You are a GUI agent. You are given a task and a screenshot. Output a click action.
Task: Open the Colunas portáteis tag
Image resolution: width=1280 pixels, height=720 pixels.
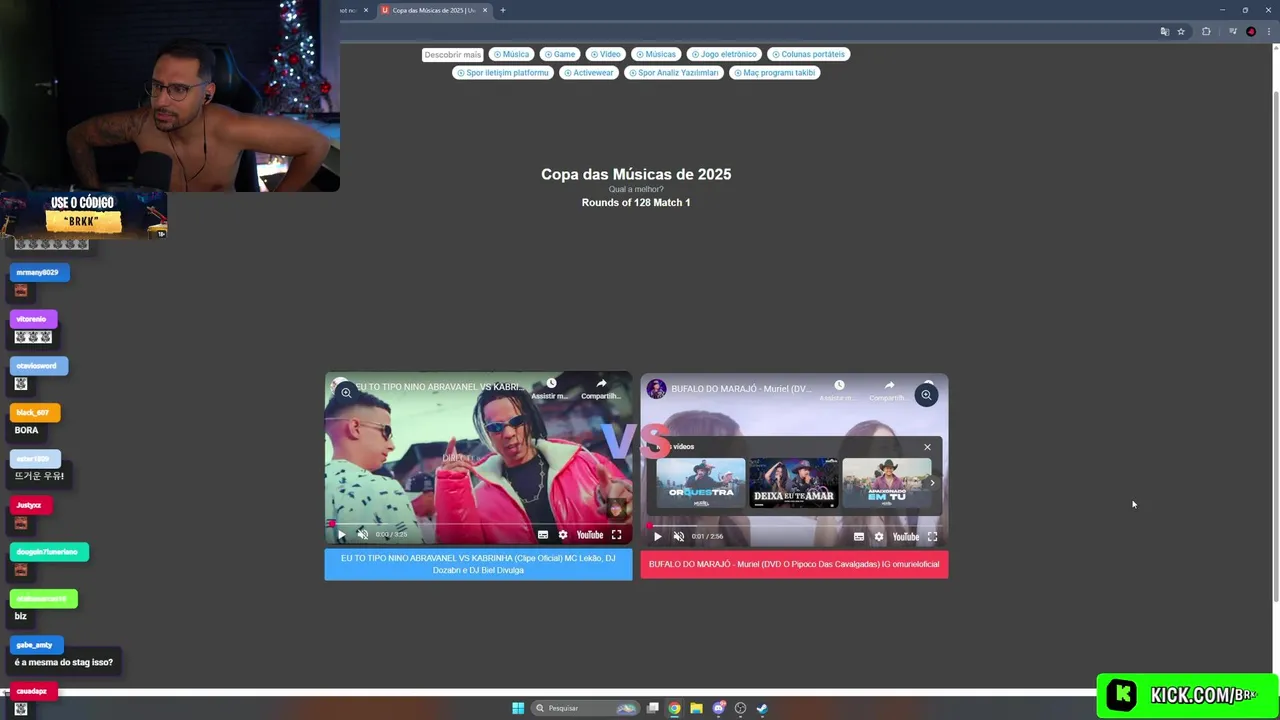pyautogui.click(x=808, y=54)
